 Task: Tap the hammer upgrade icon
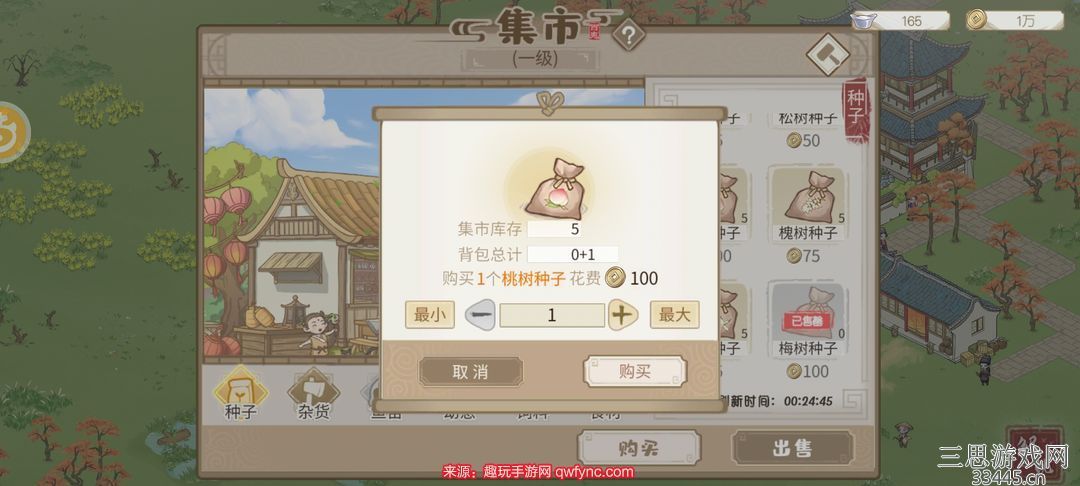coord(827,54)
